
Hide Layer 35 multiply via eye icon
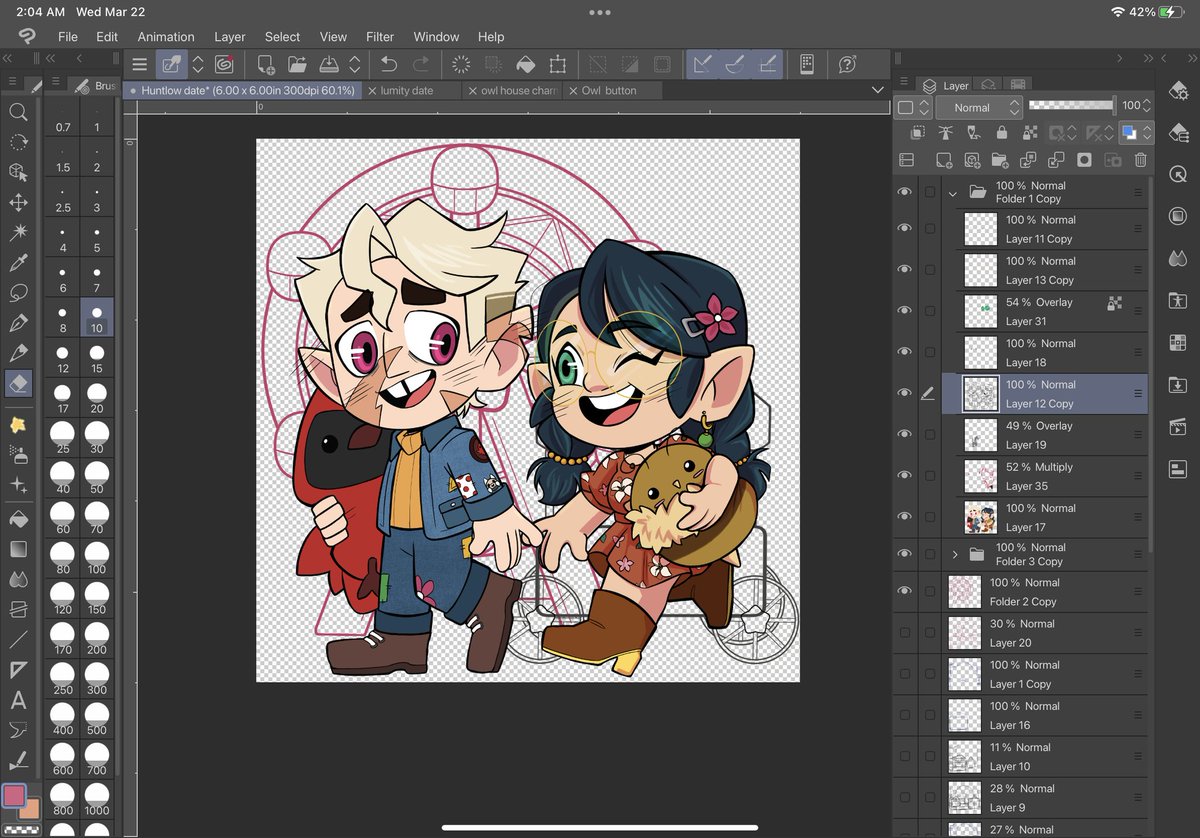tap(905, 476)
